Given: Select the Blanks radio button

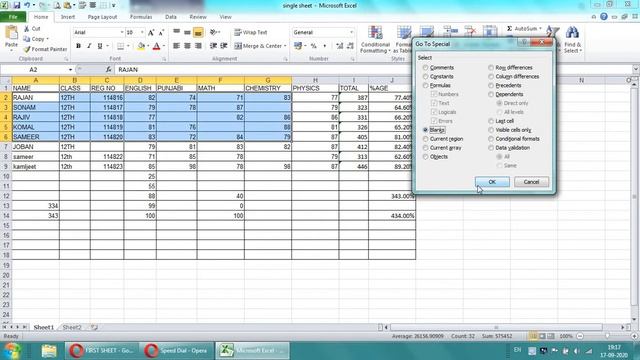Looking at the screenshot, I should (x=426, y=130).
